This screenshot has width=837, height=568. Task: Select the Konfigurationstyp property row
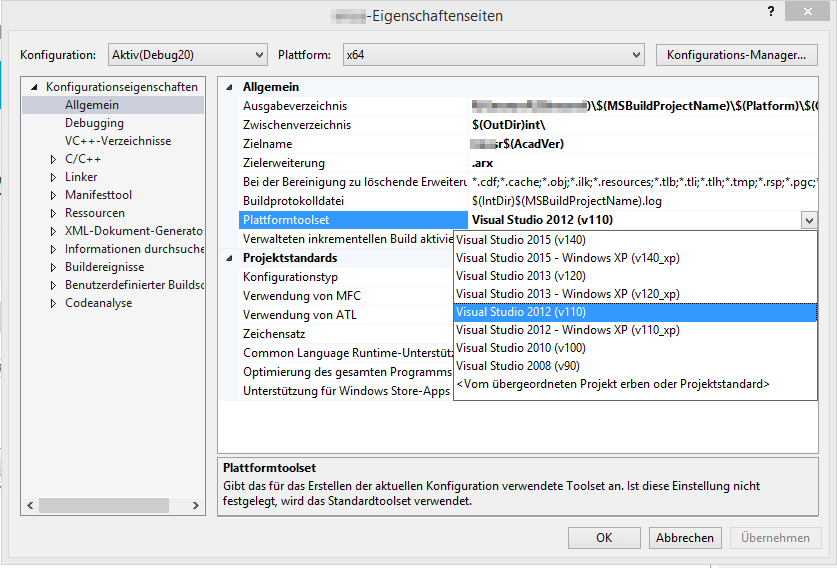[346, 277]
